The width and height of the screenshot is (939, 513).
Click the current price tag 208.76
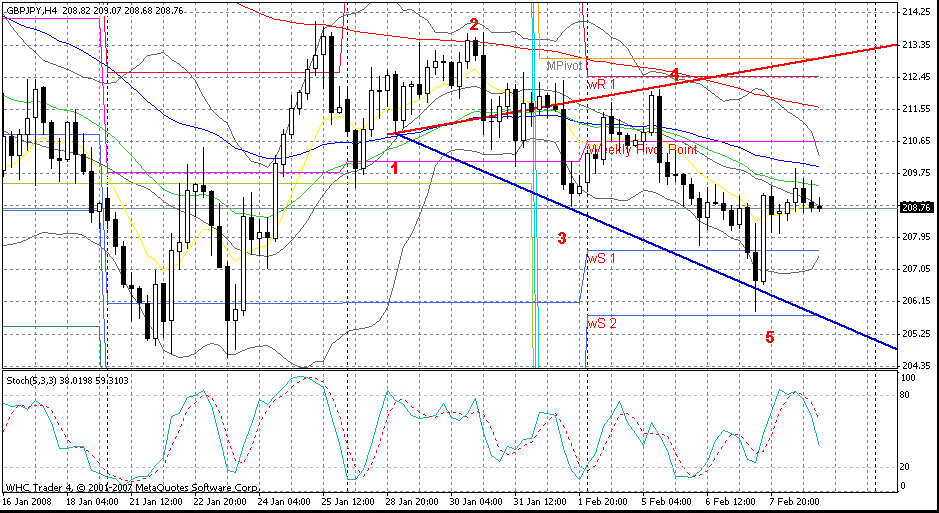(x=917, y=208)
